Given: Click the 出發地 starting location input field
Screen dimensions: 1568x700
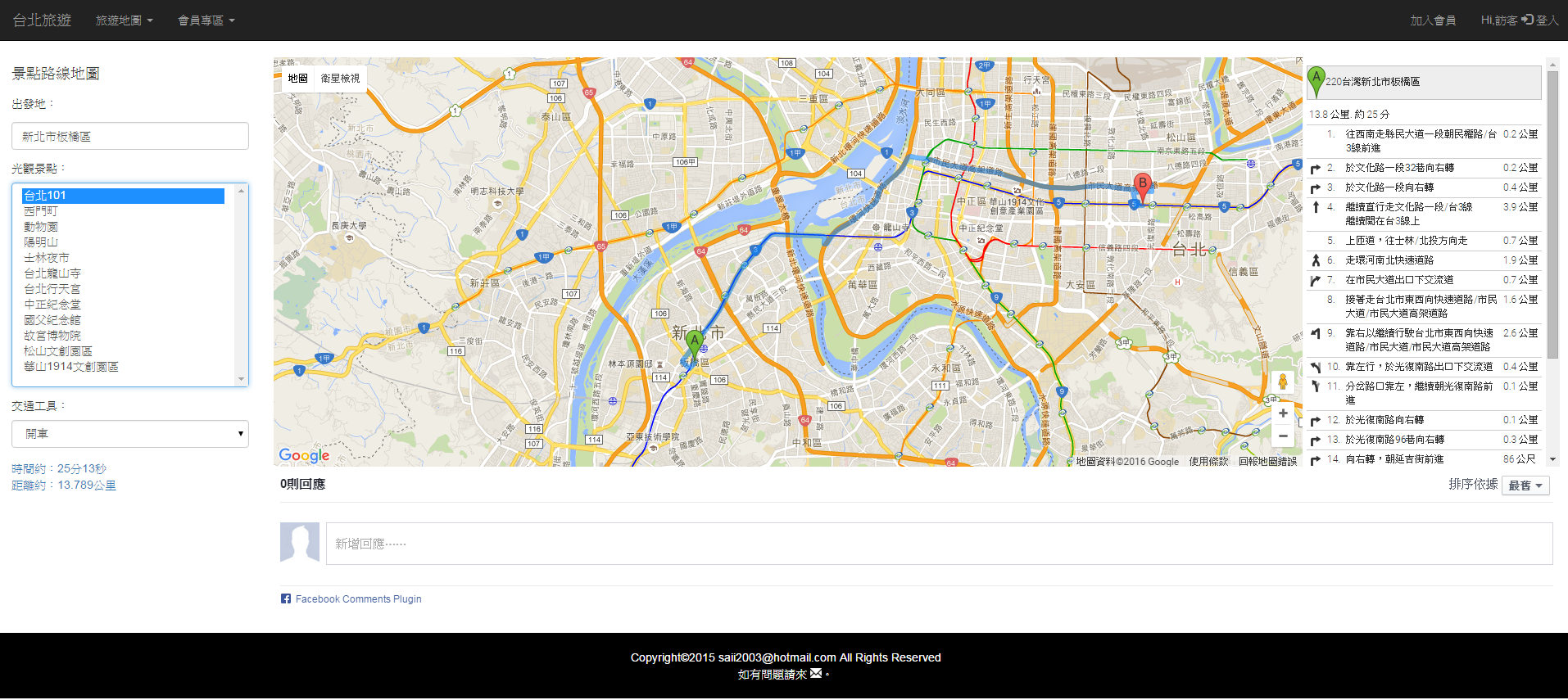Looking at the screenshot, I should pyautogui.click(x=130, y=137).
